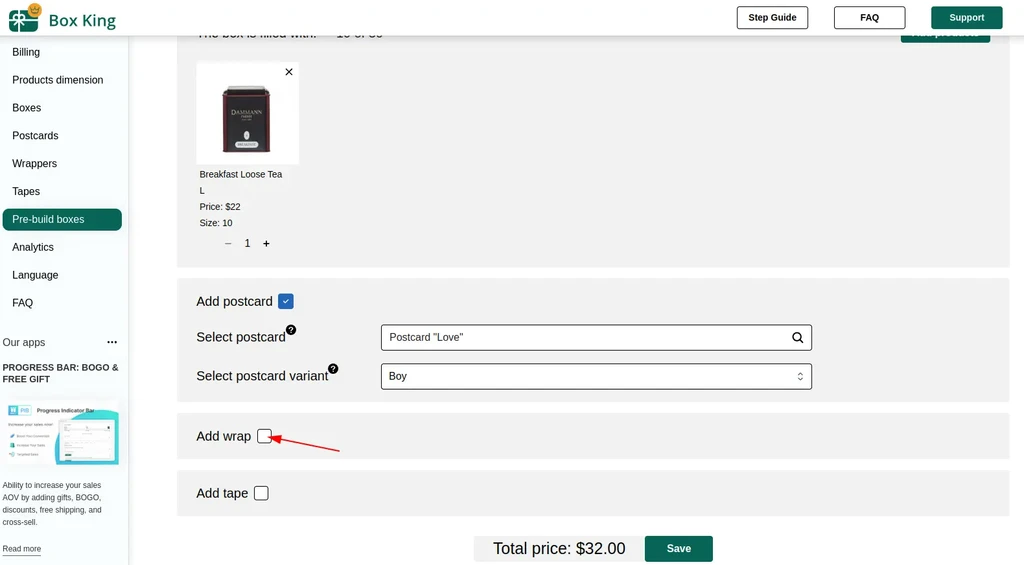The image size is (1024, 565).
Task: Enable the Add tape checkbox
Action: click(261, 493)
